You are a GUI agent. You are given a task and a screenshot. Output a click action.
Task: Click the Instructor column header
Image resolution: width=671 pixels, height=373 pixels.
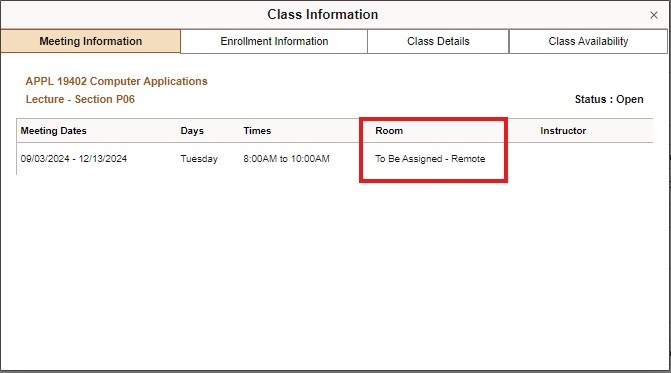coord(563,131)
